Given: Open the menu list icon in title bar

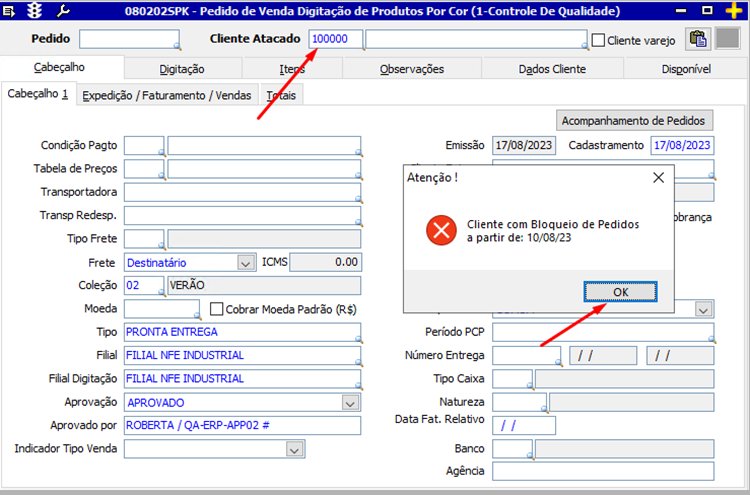Looking at the screenshot, I should coord(9,11).
